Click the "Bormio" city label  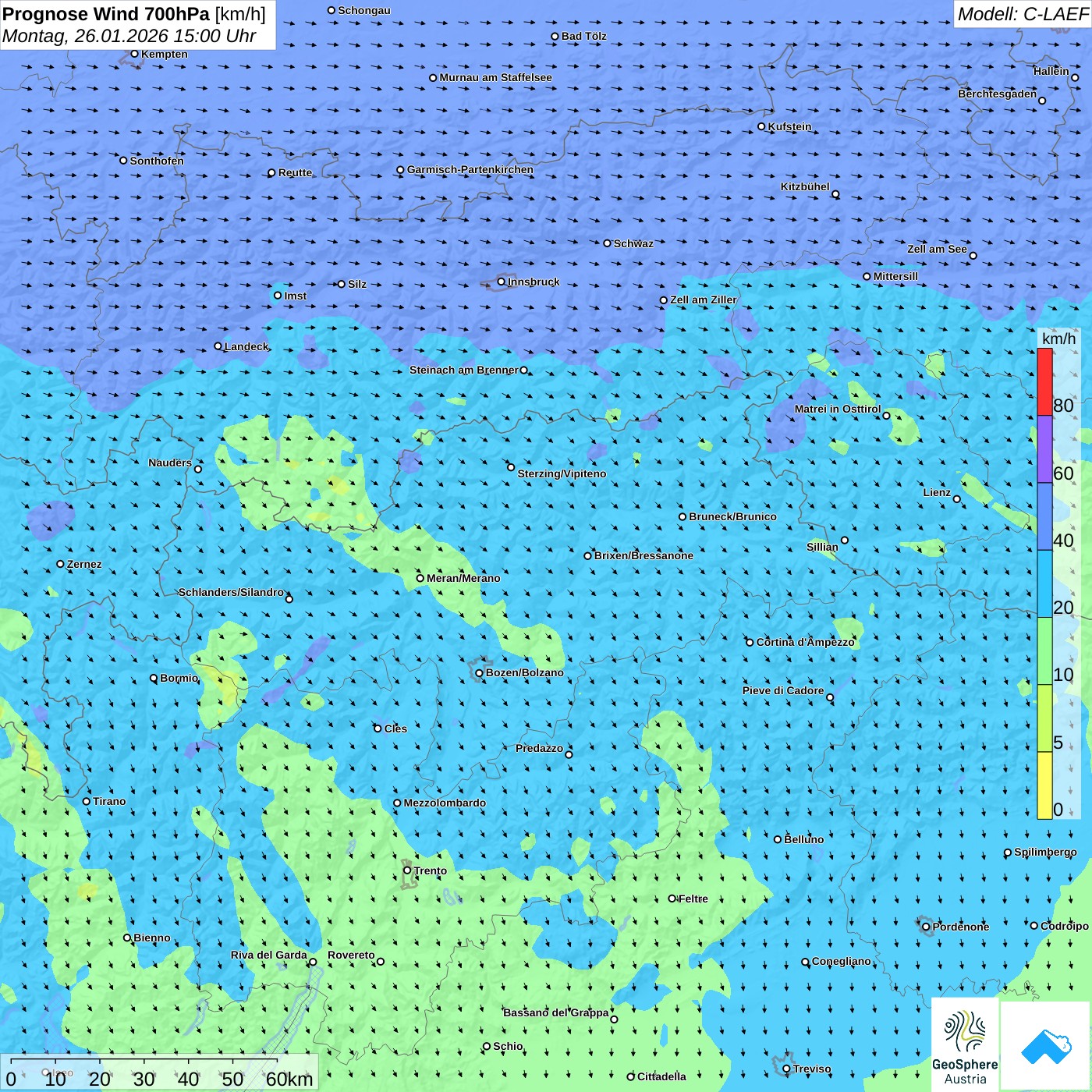(179, 678)
